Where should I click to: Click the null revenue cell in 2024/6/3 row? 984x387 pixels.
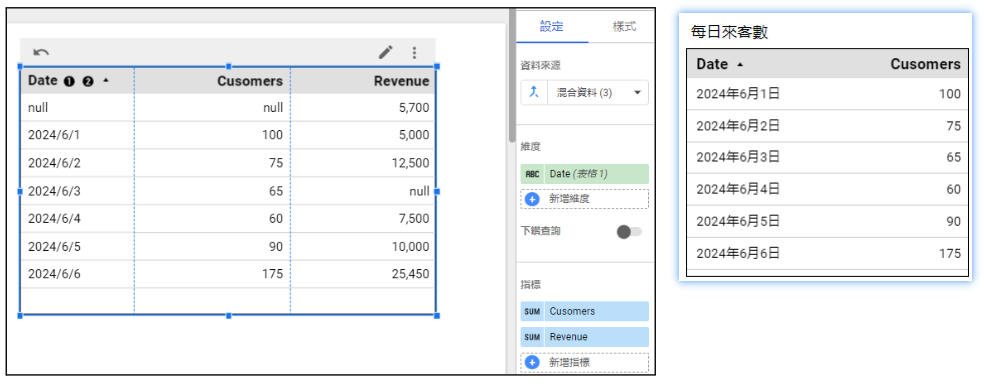[x=420, y=191]
